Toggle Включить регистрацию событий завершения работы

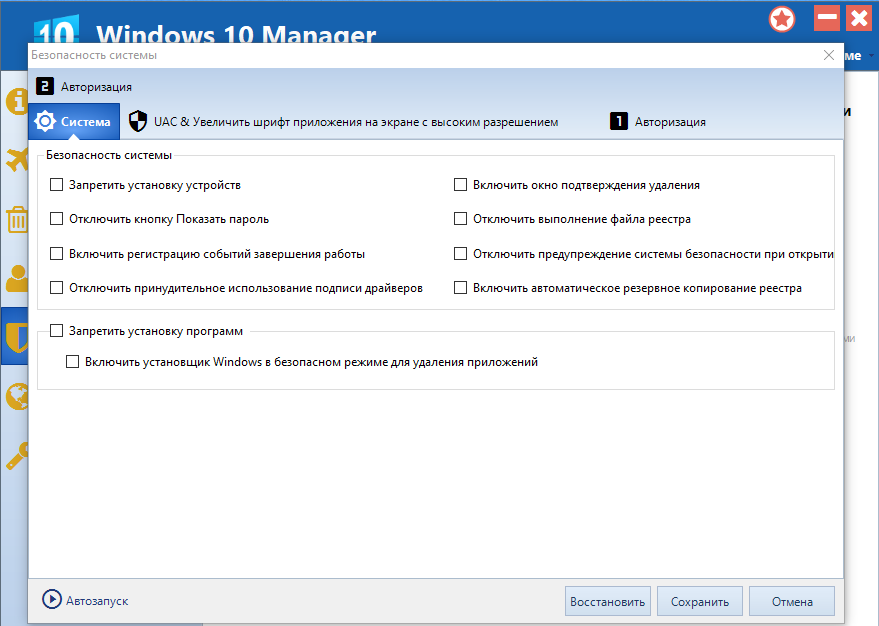point(57,253)
